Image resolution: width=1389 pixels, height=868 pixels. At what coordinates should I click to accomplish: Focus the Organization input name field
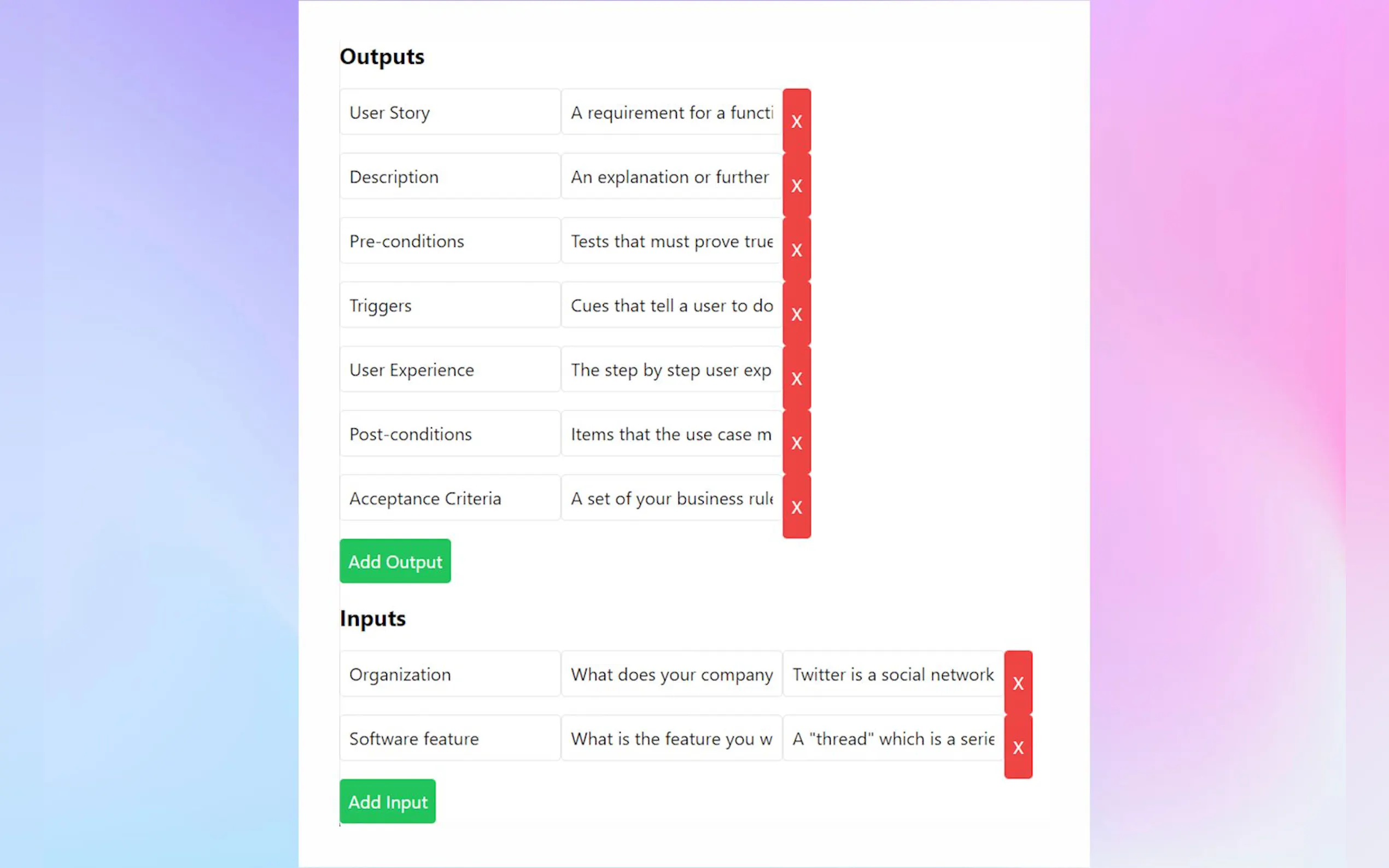tap(450, 673)
